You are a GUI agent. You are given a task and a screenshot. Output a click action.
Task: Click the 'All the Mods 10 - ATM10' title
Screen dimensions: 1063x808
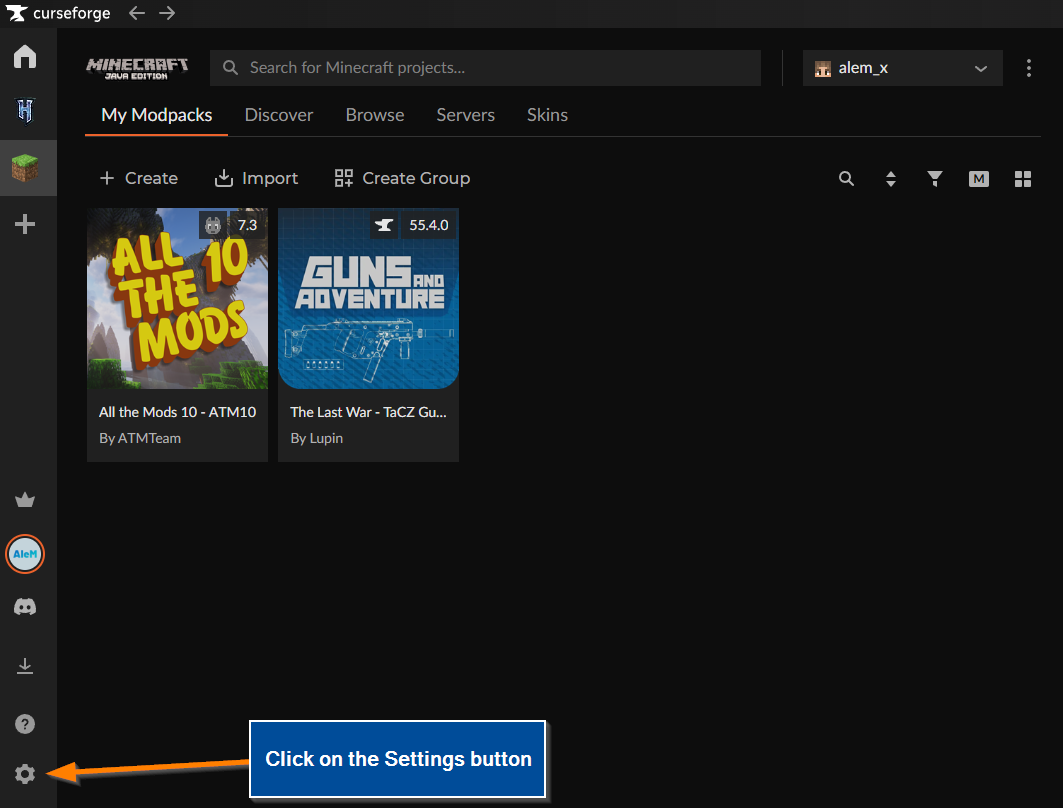[x=178, y=412]
